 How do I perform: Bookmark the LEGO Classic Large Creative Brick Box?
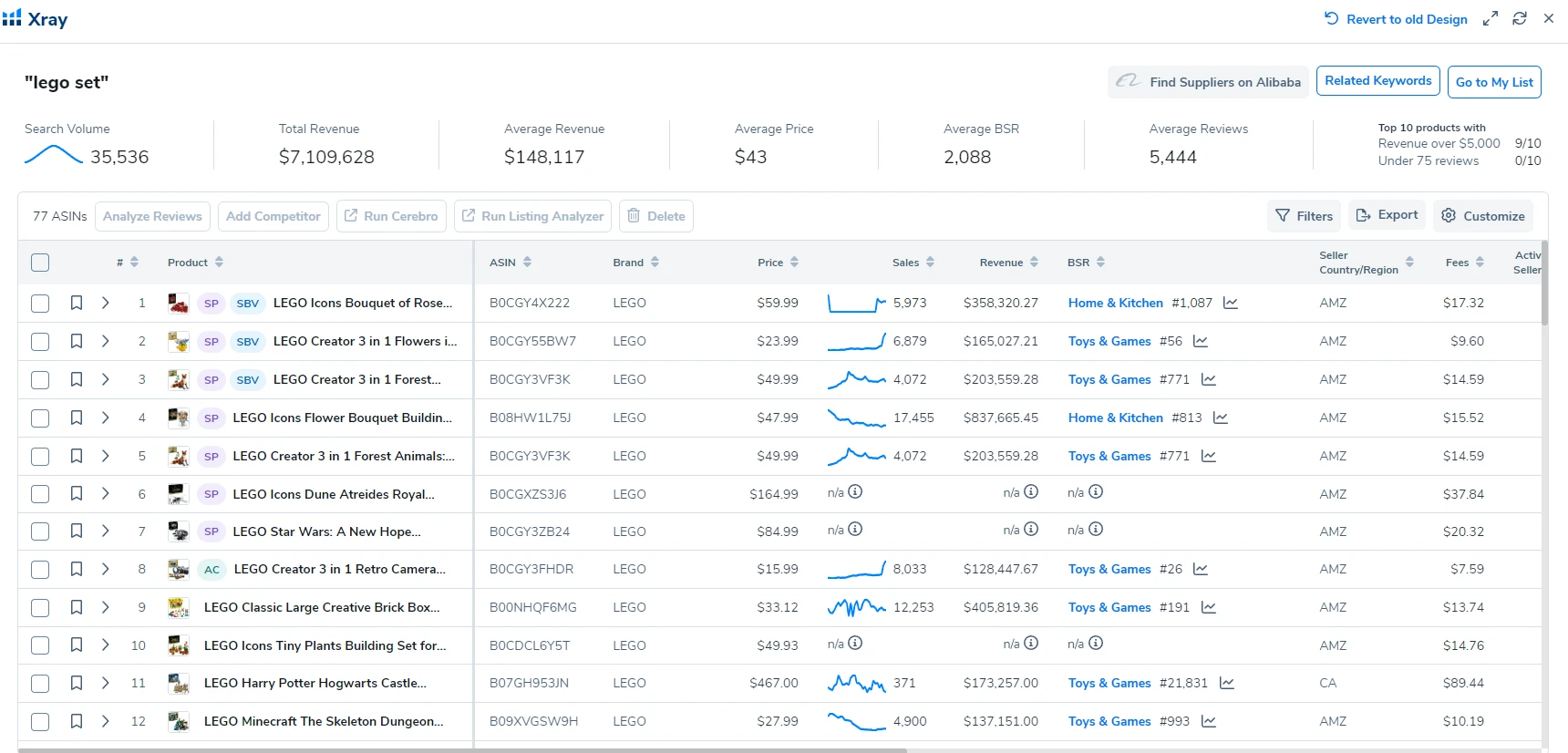(77, 607)
